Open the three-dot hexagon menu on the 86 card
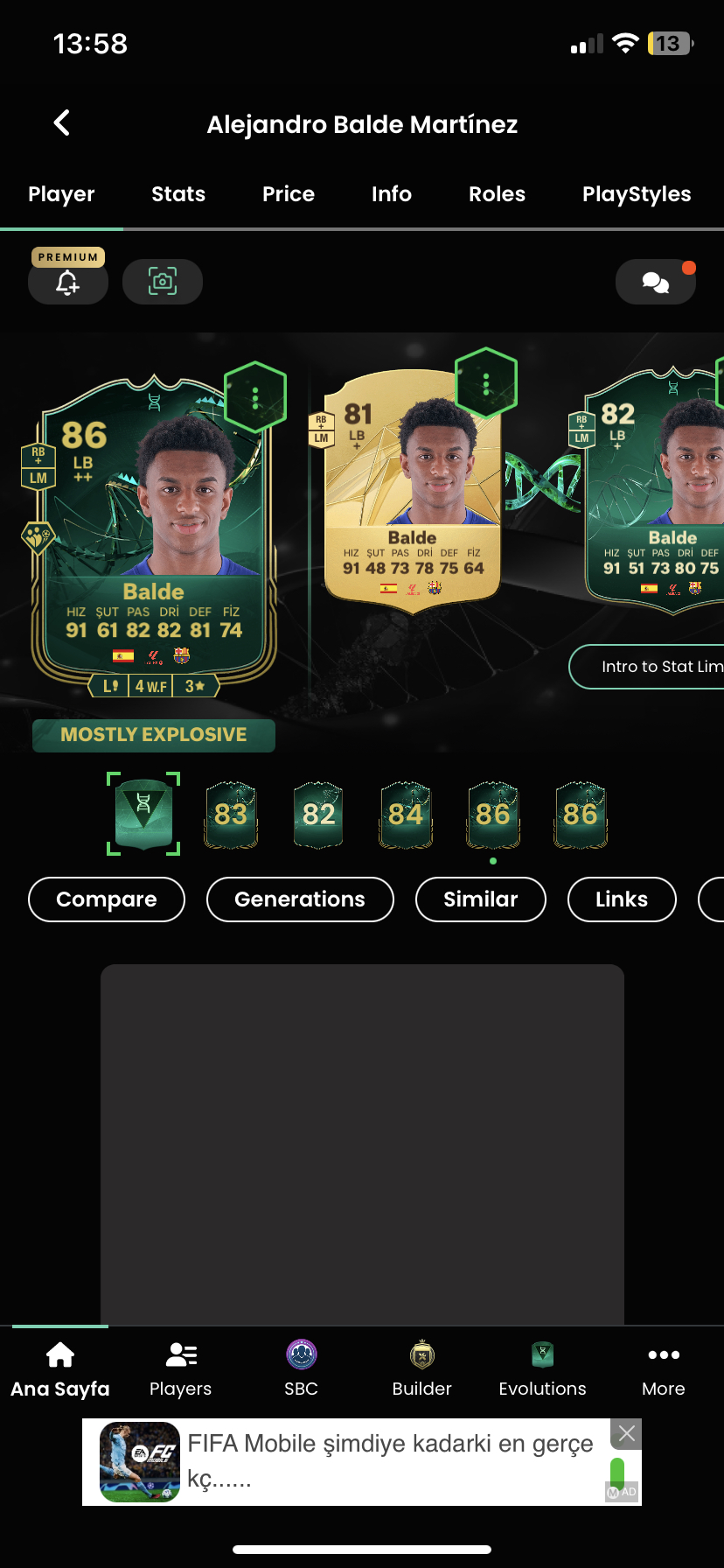This screenshot has height=1568, width=724. pos(255,398)
